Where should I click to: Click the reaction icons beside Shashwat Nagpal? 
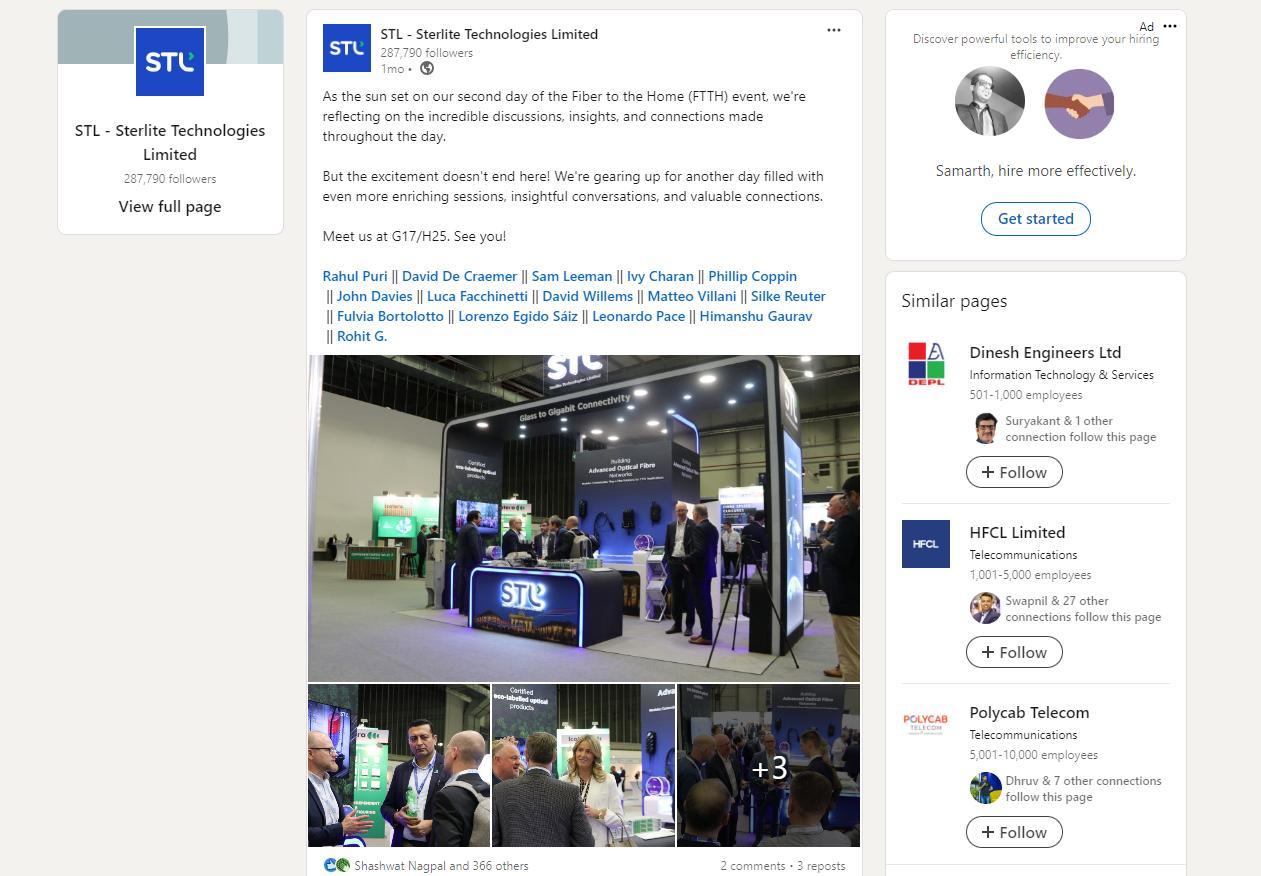coord(337,865)
